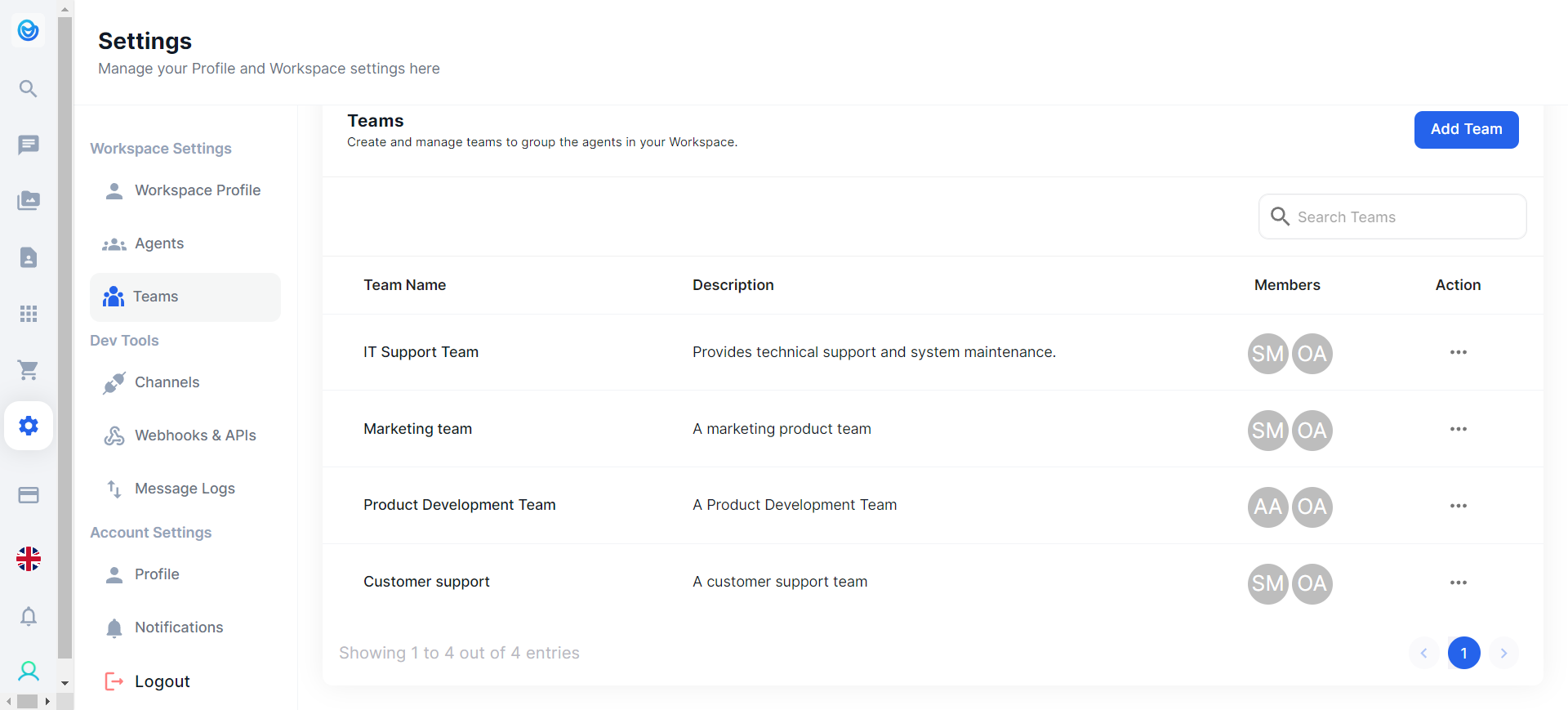
Task: Open Message Logs settings
Action: [185, 489]
